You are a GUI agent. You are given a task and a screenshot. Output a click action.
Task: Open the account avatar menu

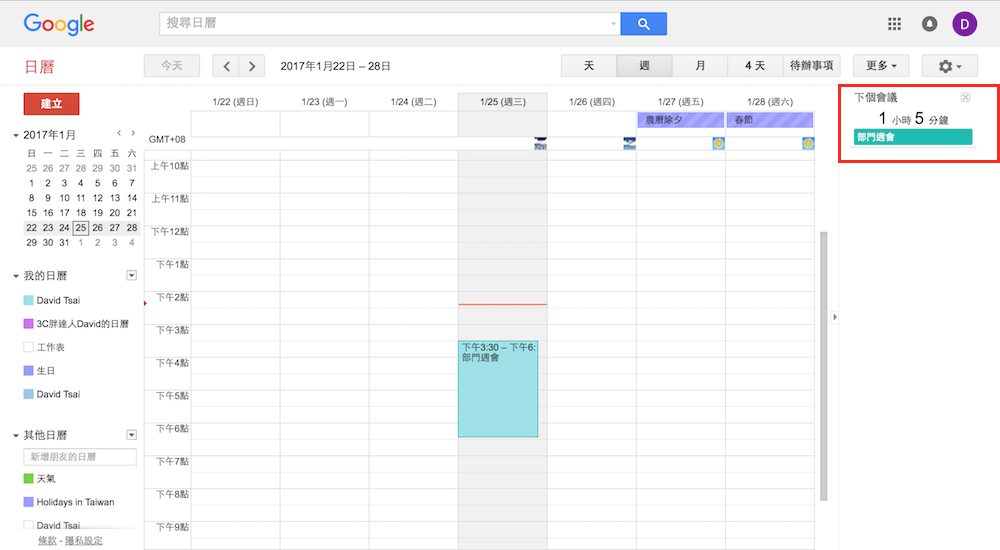pyautogui.click(x=964, y=24)
